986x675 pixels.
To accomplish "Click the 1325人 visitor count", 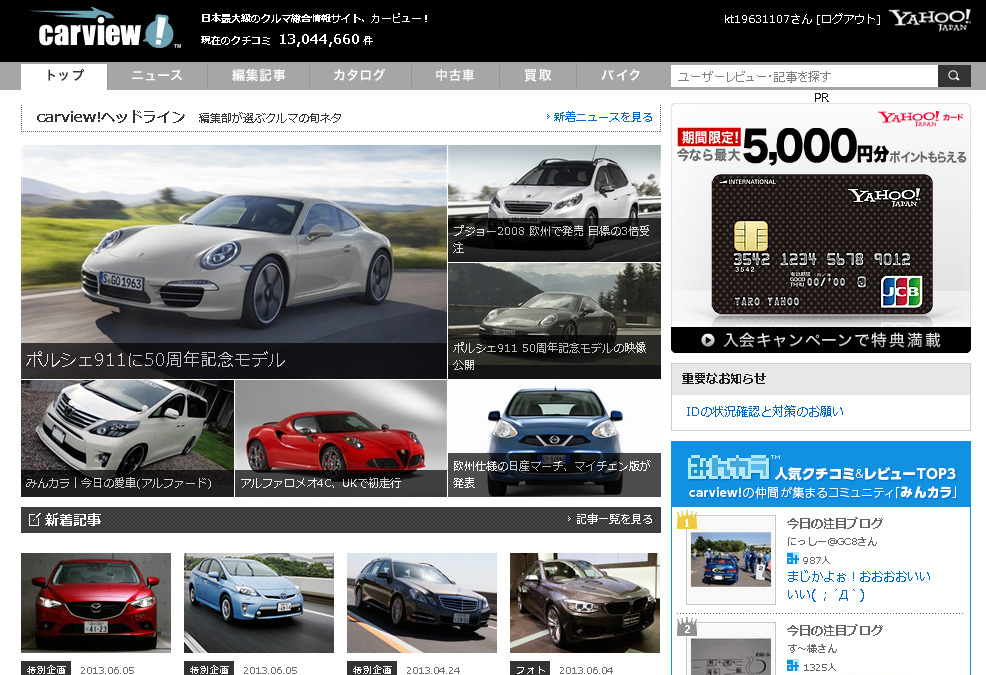I will tap(819, 667).
